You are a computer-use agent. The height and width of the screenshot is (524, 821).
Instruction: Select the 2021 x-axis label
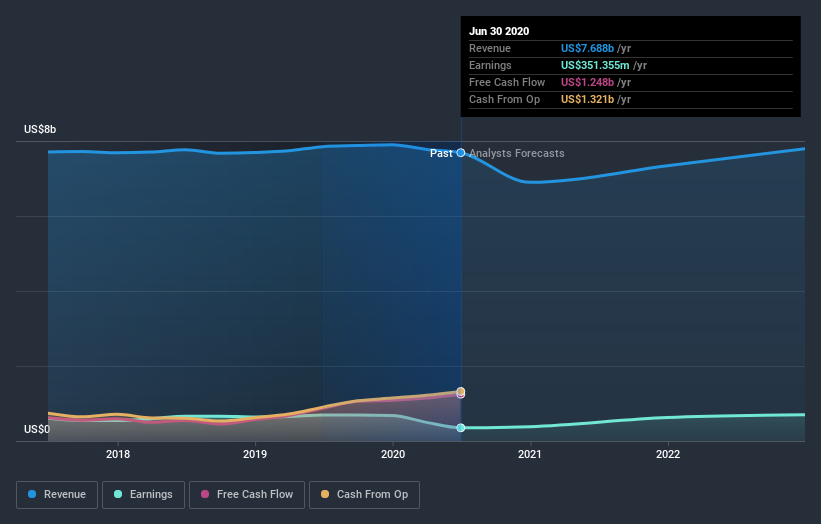pyautogui.click(x=530, y=454)
